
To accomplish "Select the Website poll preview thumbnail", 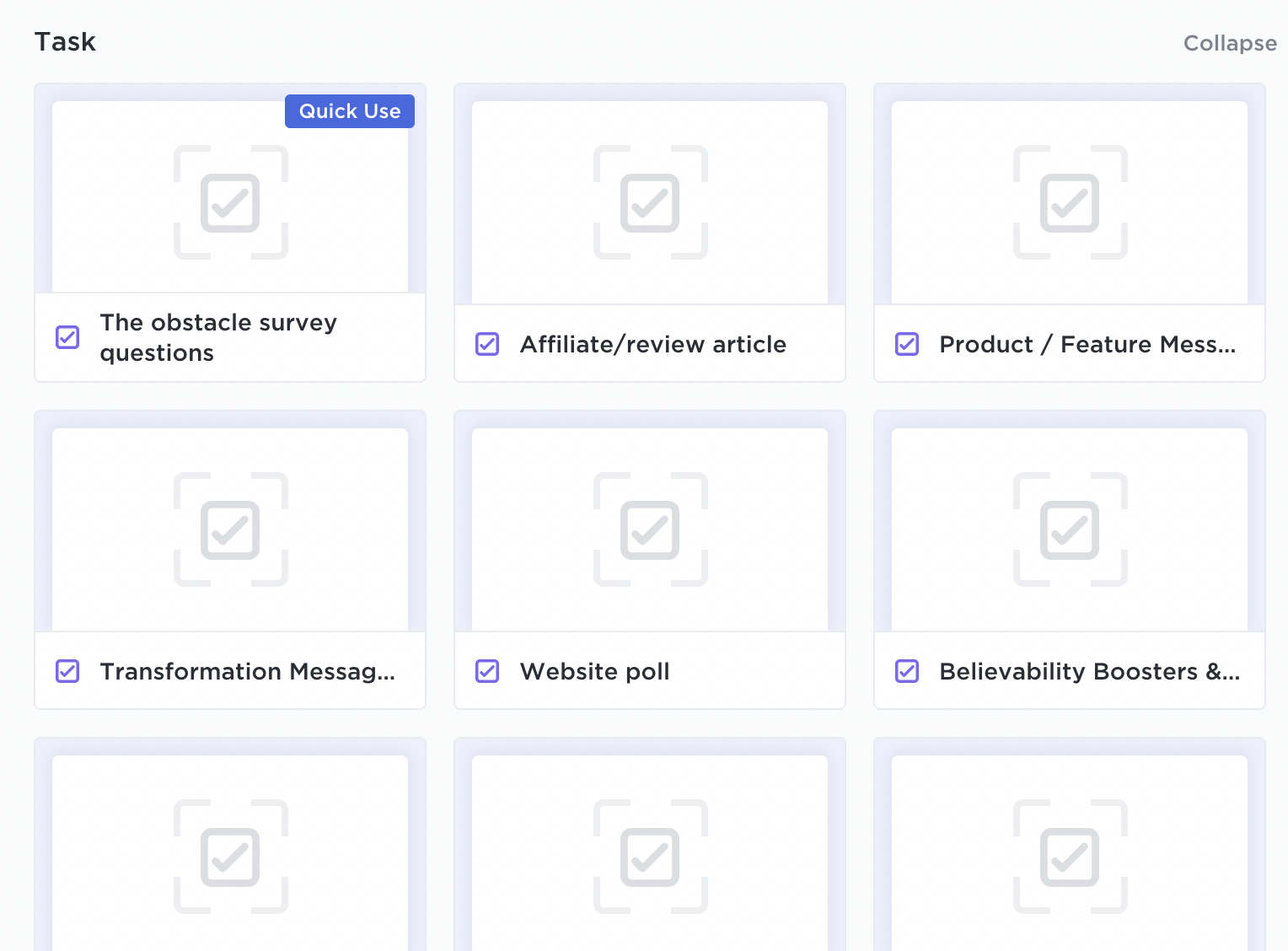I will click(650, 529).
